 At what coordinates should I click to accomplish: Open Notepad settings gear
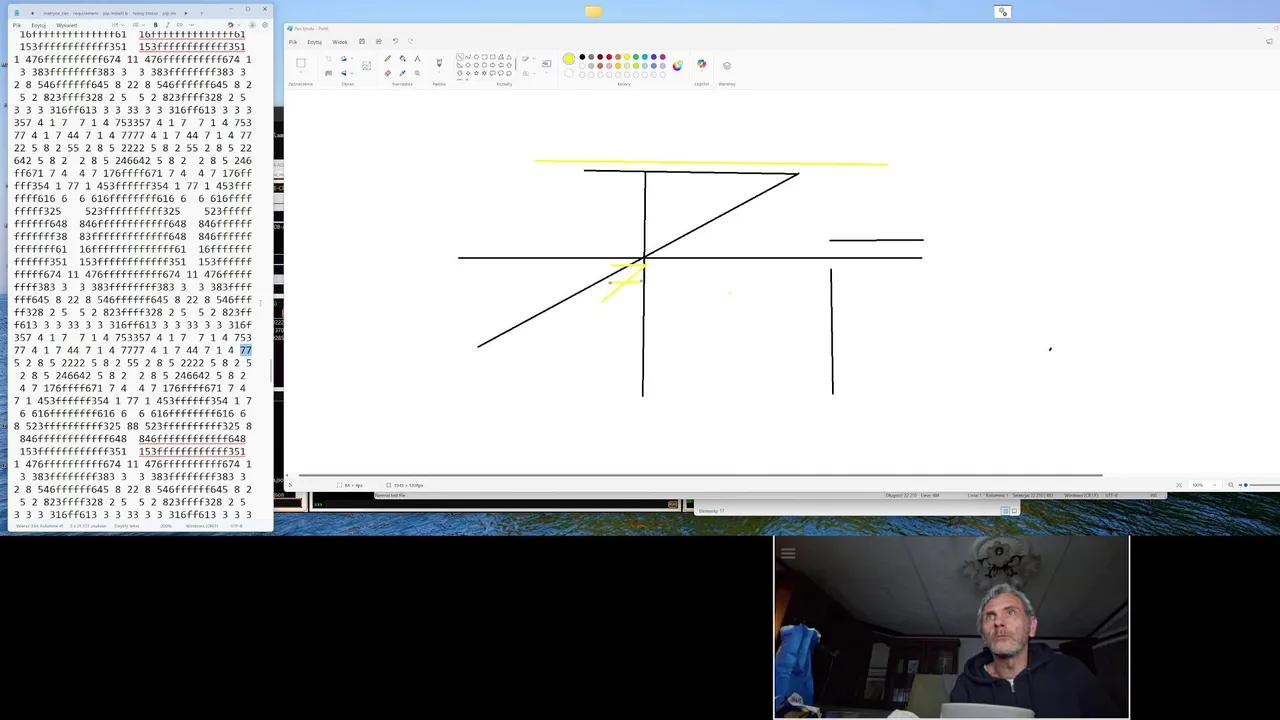pos(265,25)
